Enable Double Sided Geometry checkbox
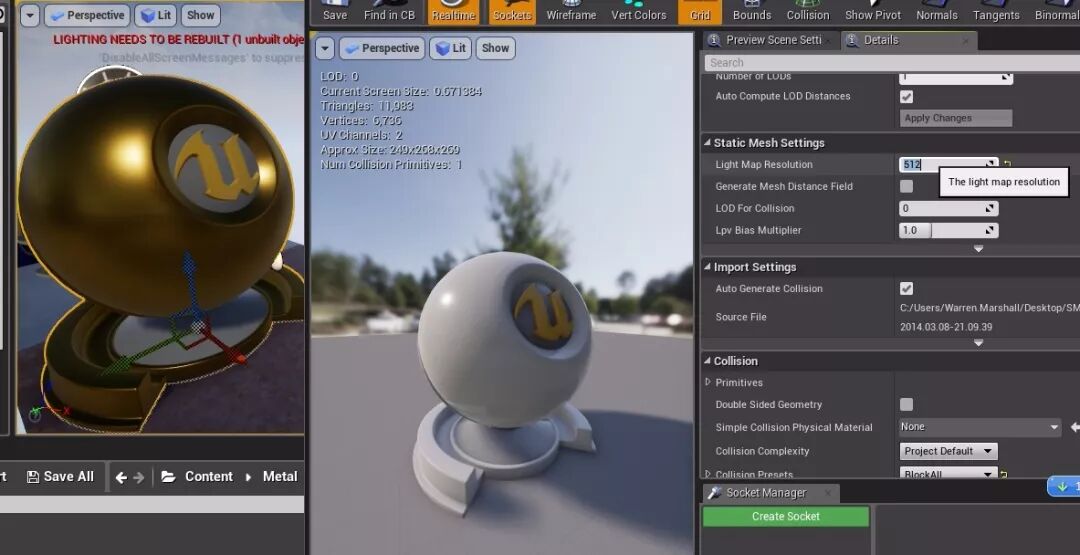 tap(906, 405)
